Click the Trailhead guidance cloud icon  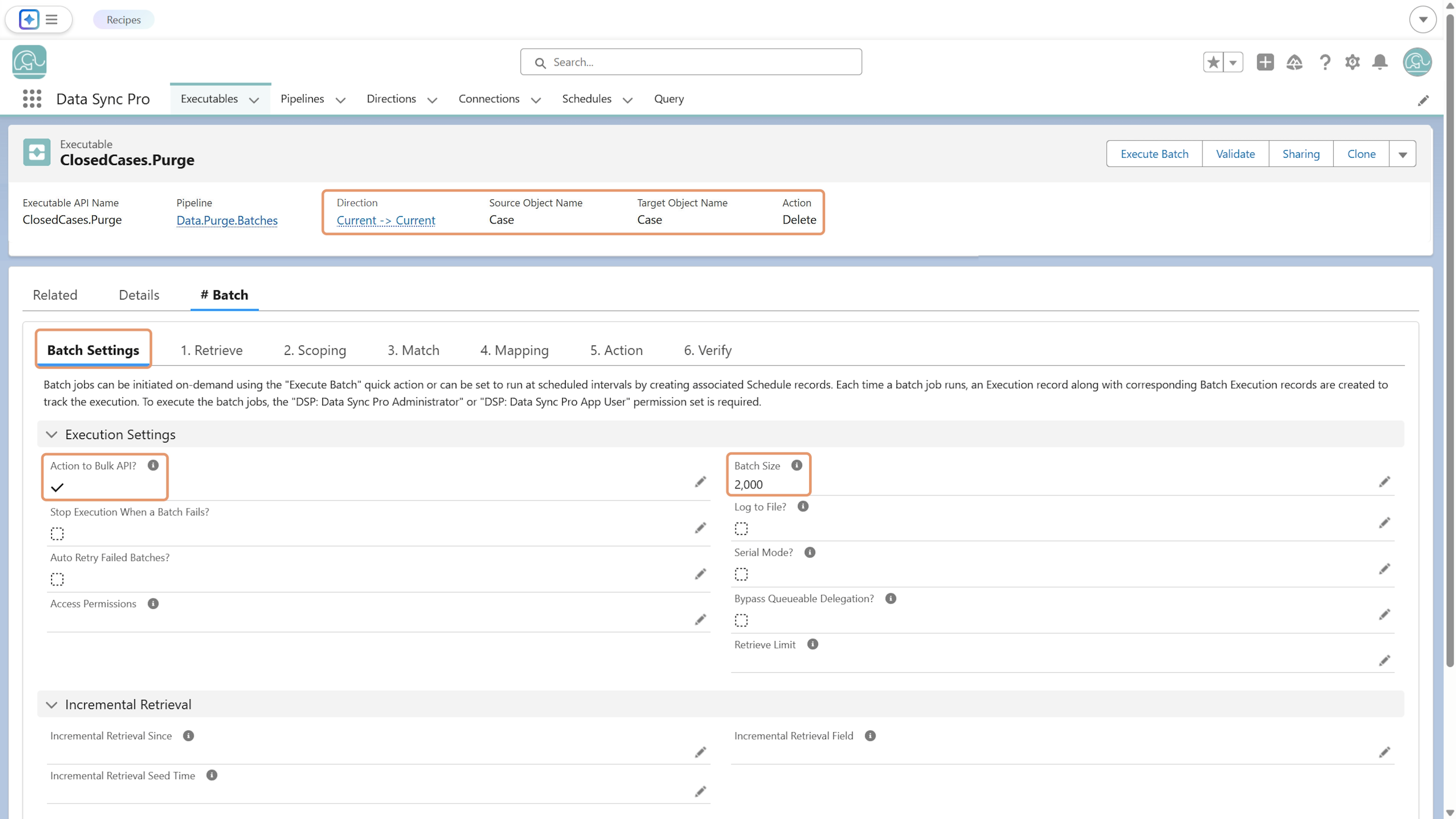[x=1294, y=61]
